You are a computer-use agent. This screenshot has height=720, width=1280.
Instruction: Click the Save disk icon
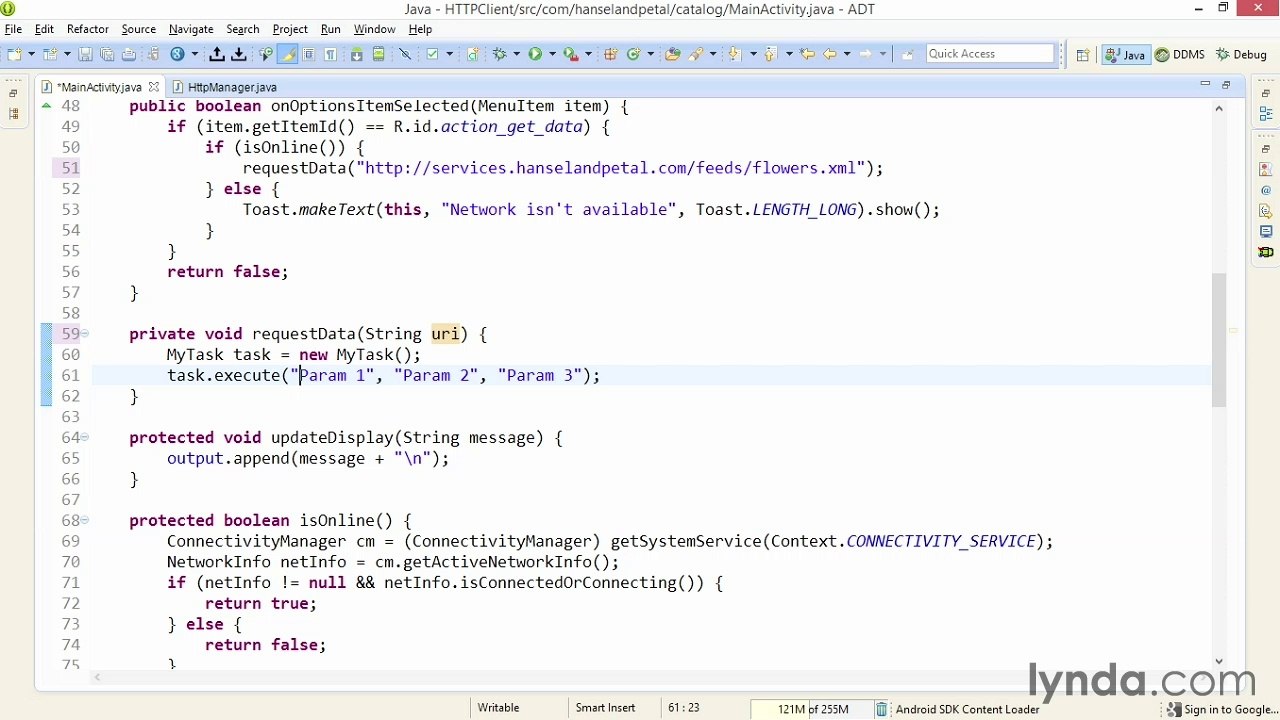86,54
